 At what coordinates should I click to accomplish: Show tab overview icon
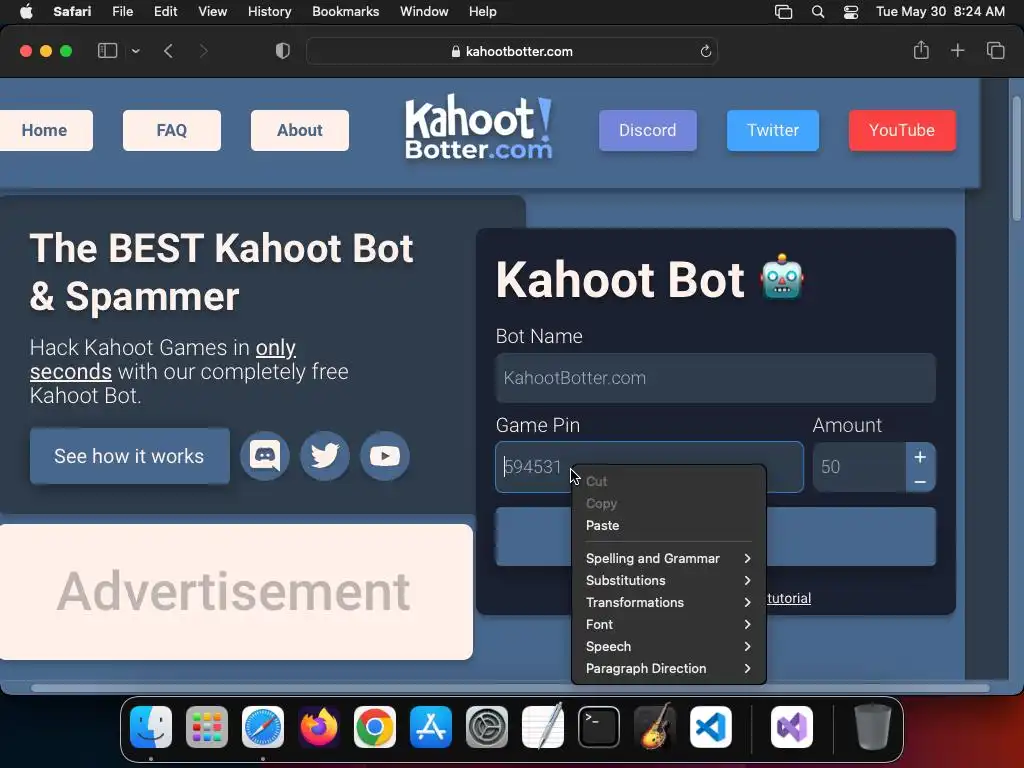[x=995, y=50]
